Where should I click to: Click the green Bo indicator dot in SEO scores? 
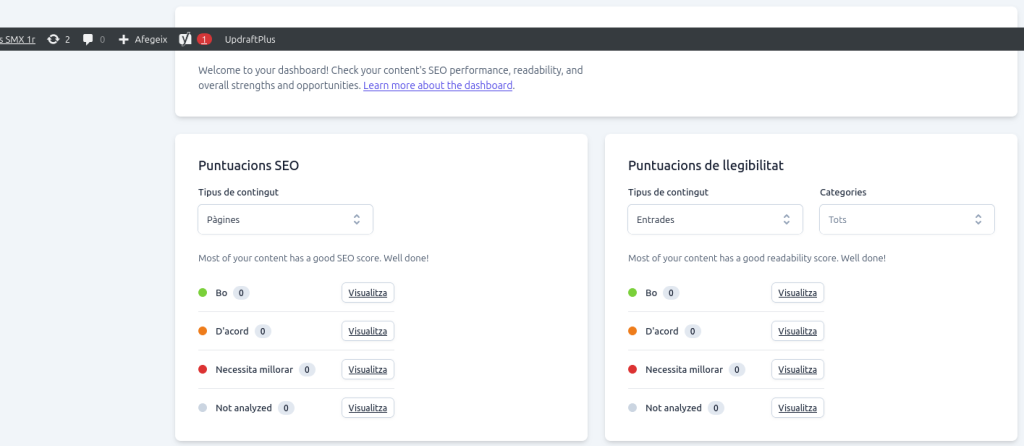(203, 293)
